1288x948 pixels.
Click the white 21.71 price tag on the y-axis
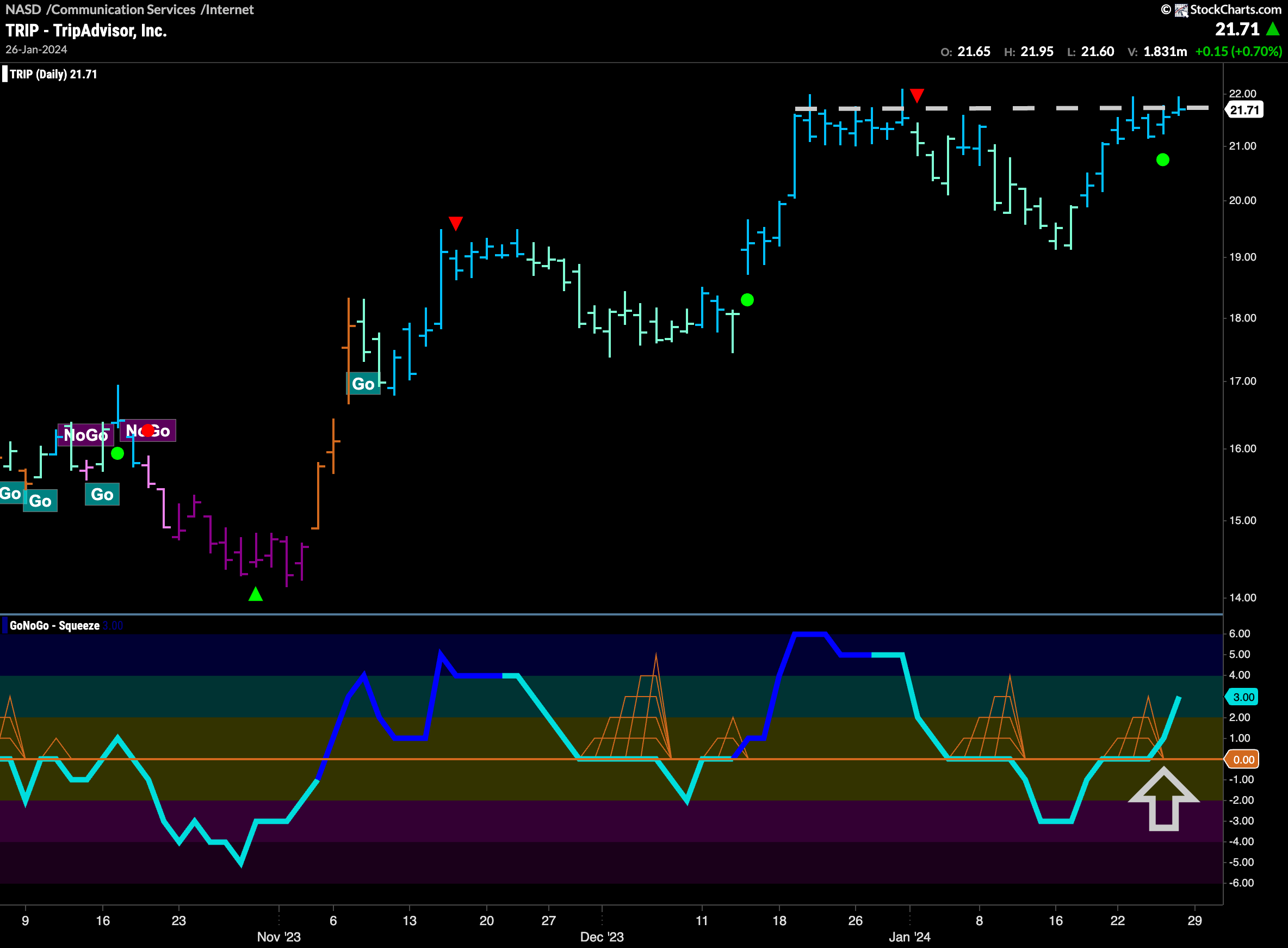point(1244,109)
